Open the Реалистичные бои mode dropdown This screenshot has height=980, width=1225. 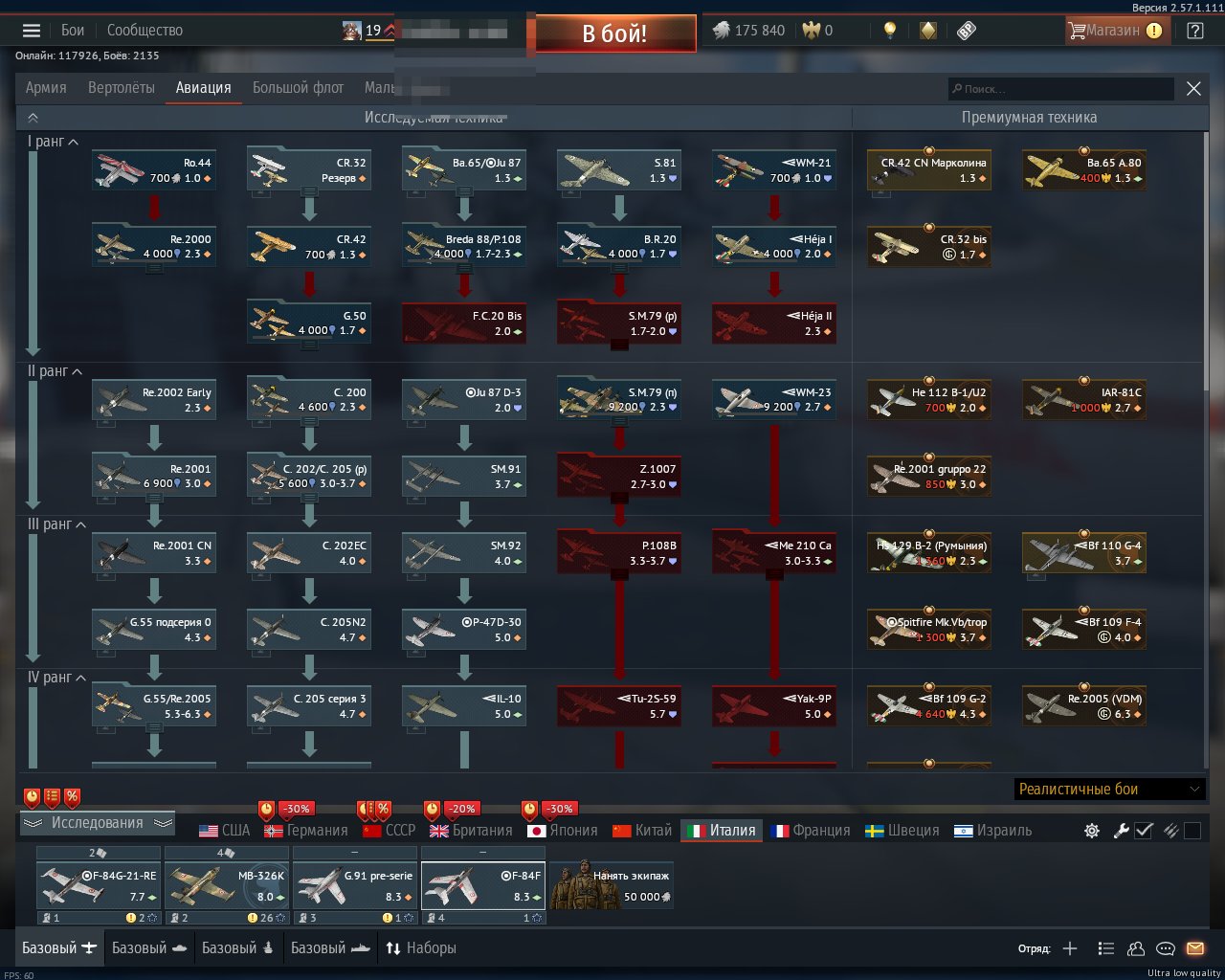[1109, 790]
